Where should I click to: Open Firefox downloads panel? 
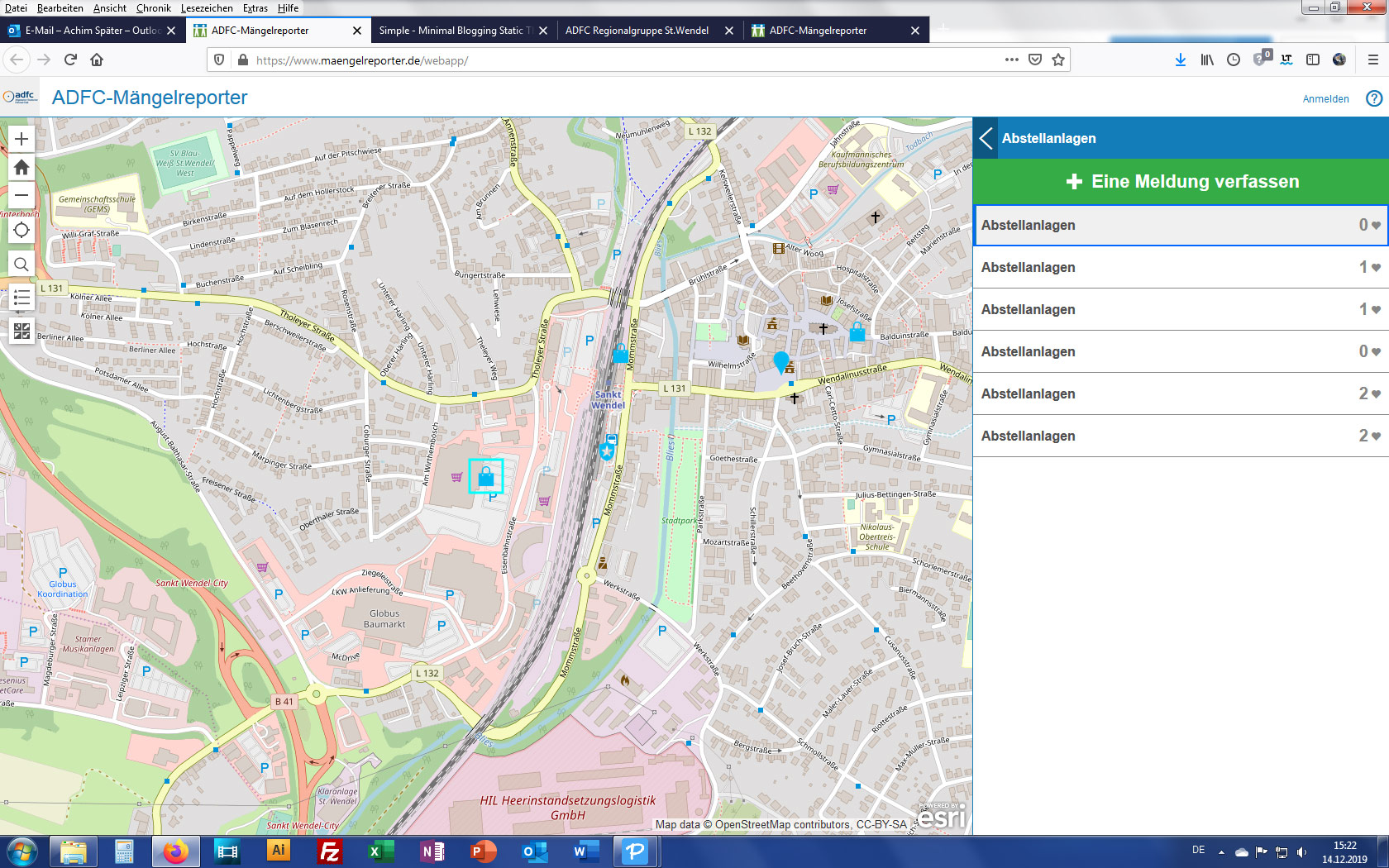coord(1181,60)
